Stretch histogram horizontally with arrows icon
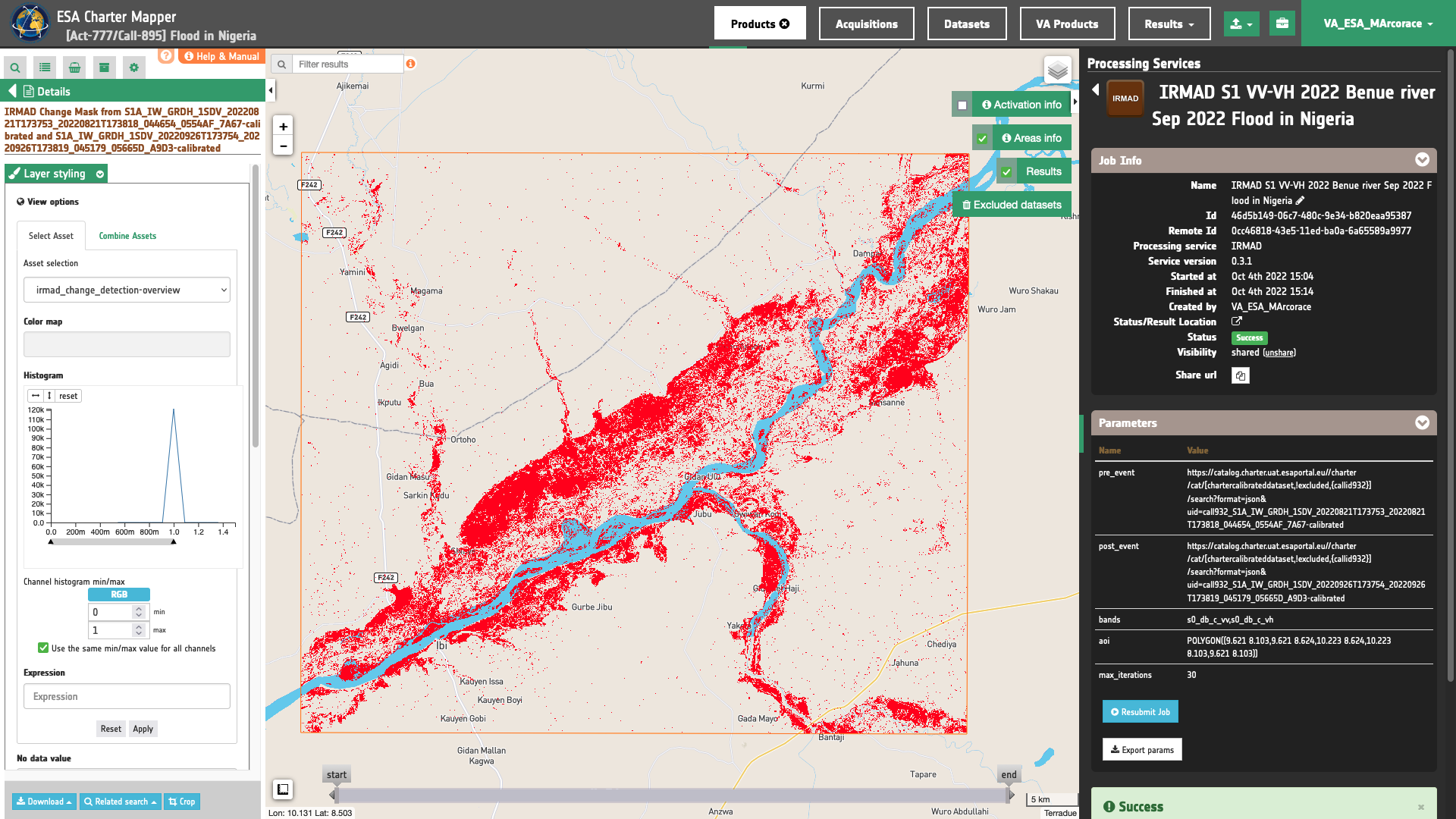 pos(36,396)
